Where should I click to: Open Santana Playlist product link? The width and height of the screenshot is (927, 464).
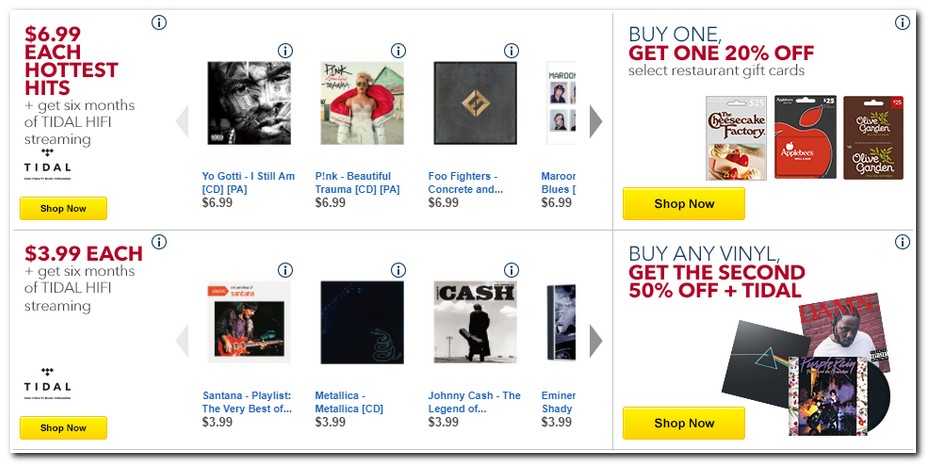coord(247,402)
